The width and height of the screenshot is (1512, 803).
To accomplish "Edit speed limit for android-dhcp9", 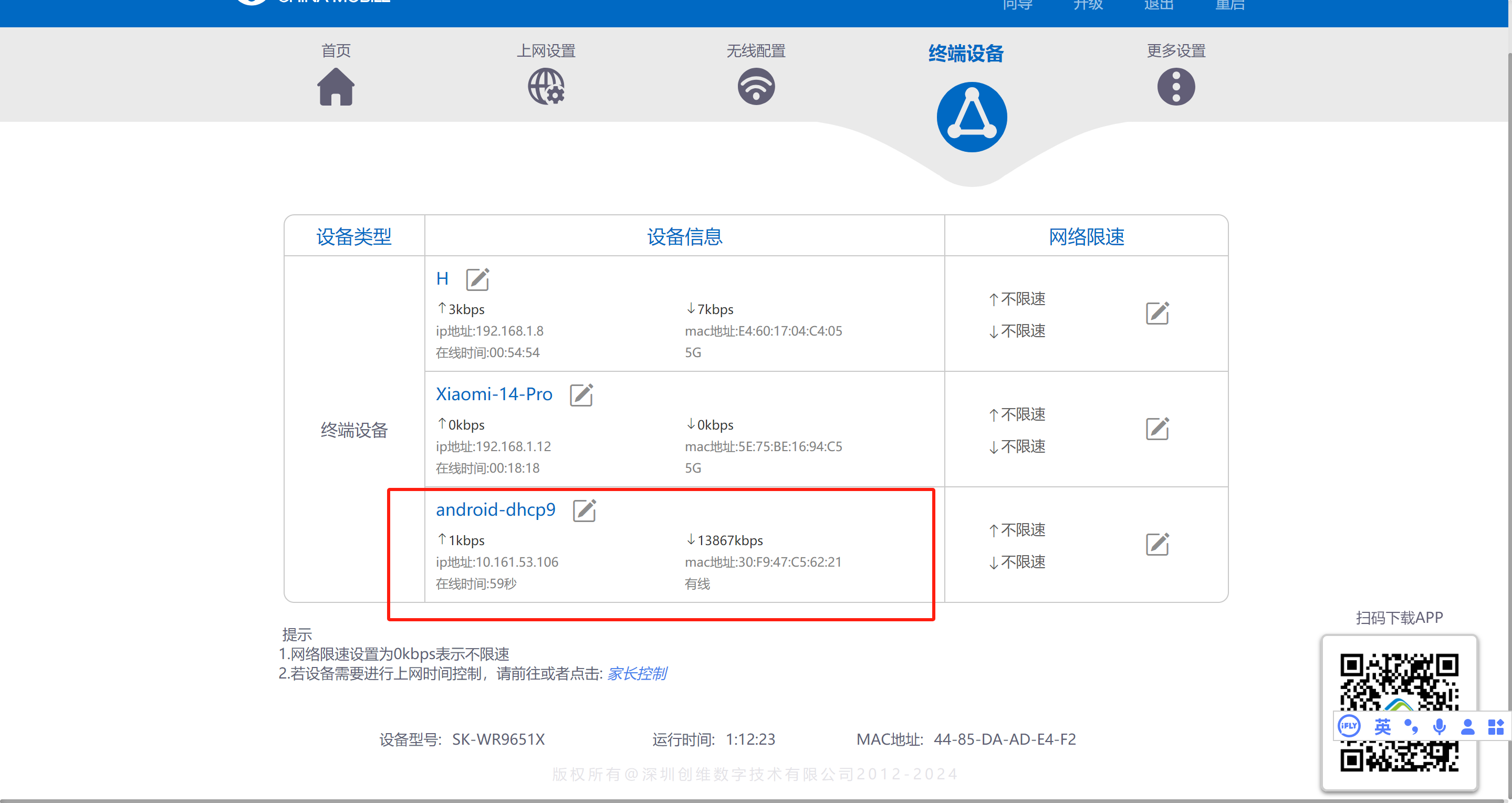I will click(x=1158, y=545).
